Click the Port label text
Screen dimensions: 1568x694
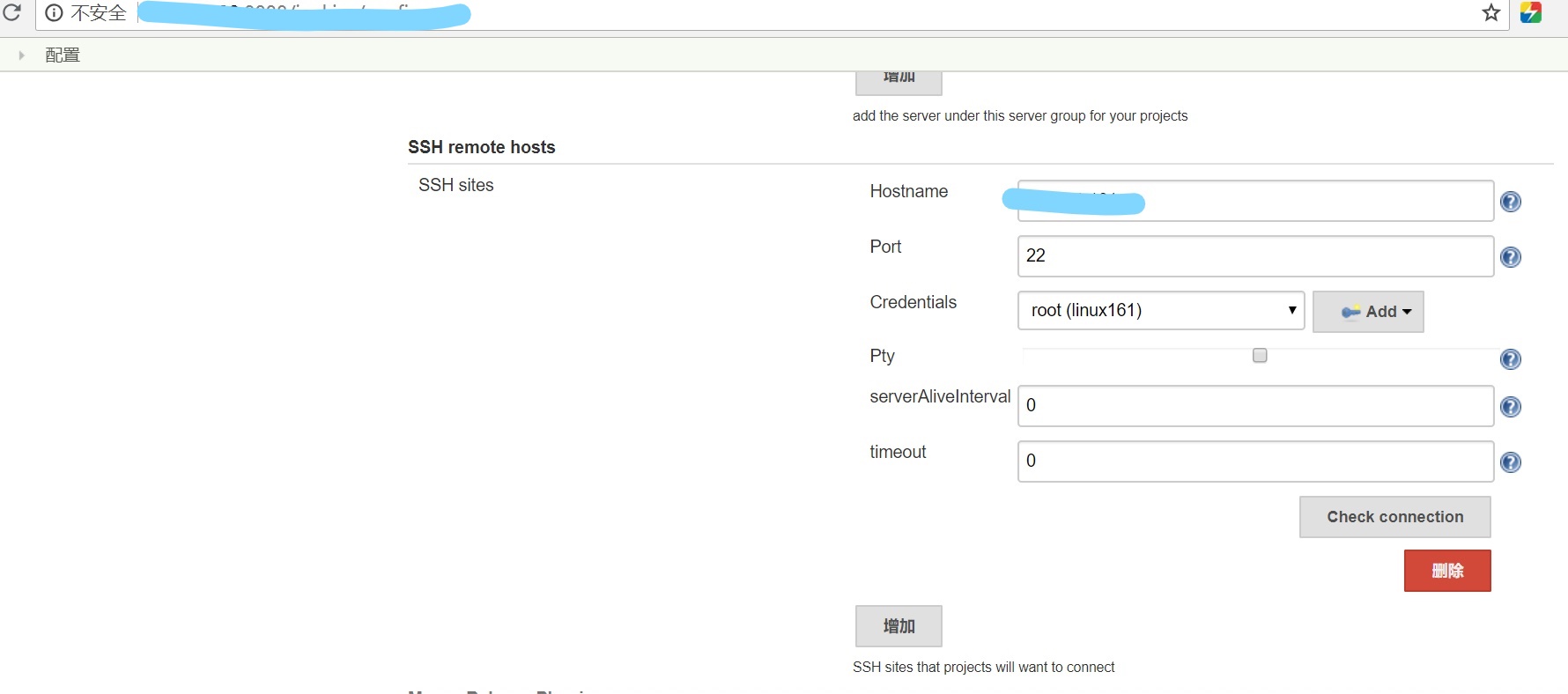click(885, 247)
